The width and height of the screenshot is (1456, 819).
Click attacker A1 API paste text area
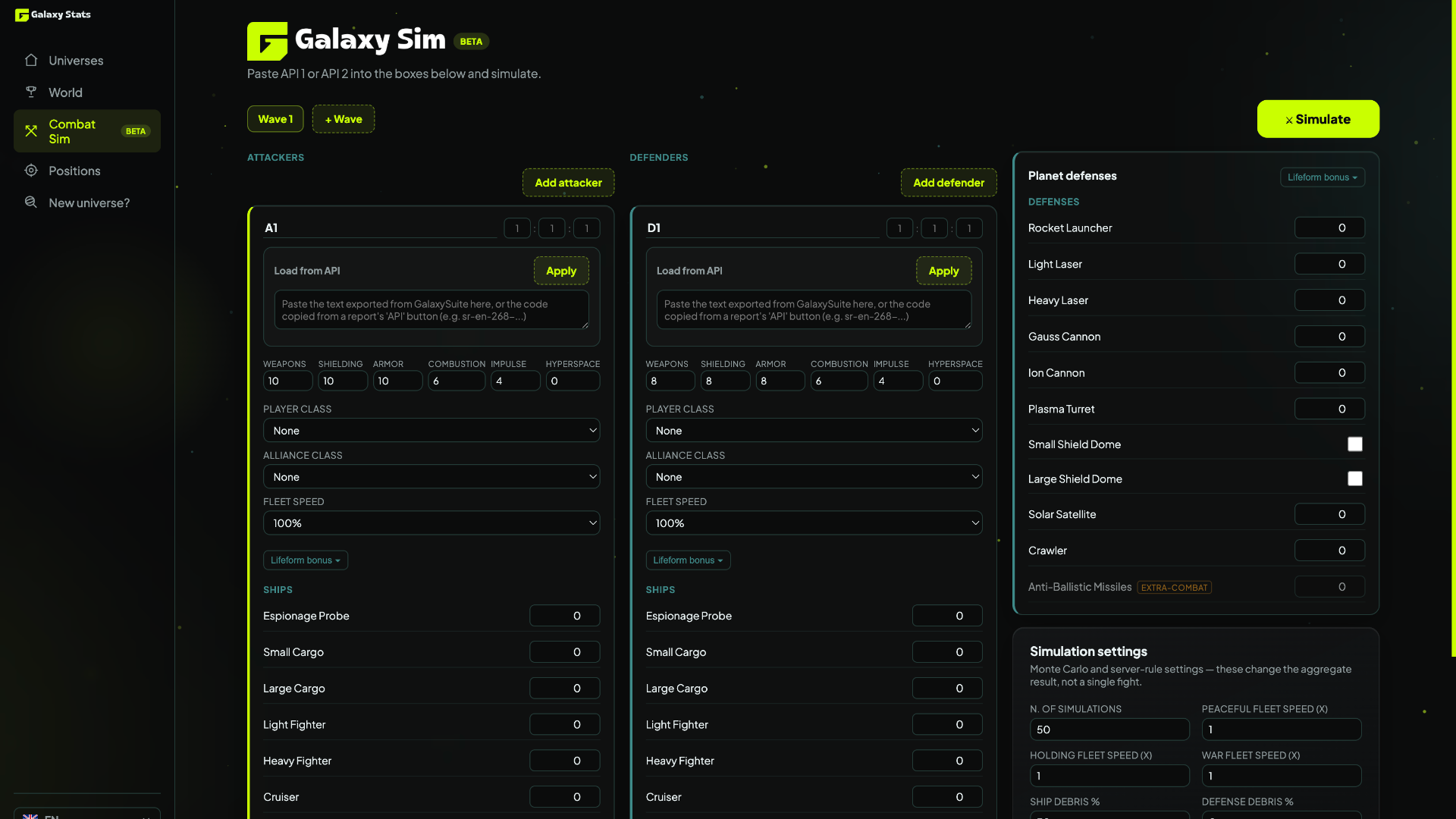431,310
